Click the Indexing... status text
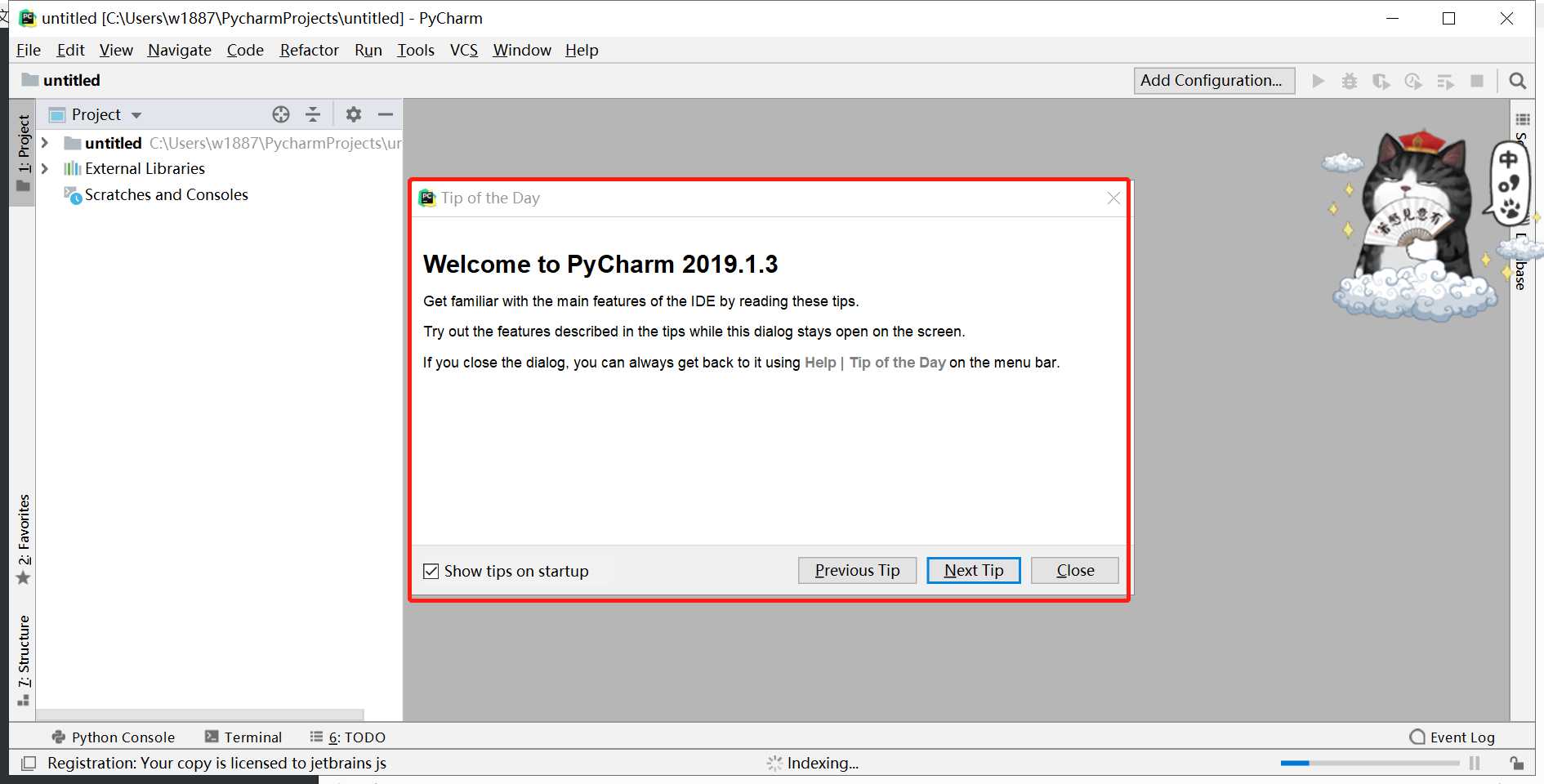The width and height of the screenshot is (1544, 784). click(x=823, y=763)
